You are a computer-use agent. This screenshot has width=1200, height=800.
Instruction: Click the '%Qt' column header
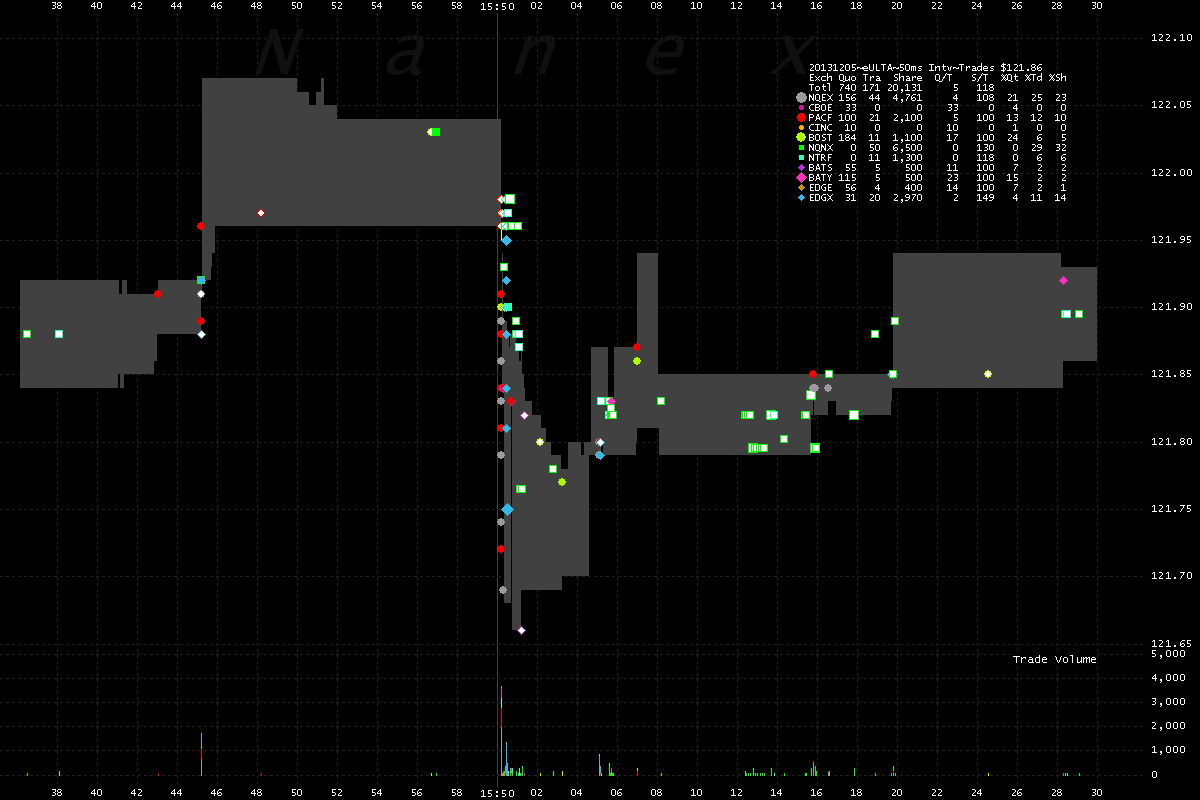click(1010, 78)
